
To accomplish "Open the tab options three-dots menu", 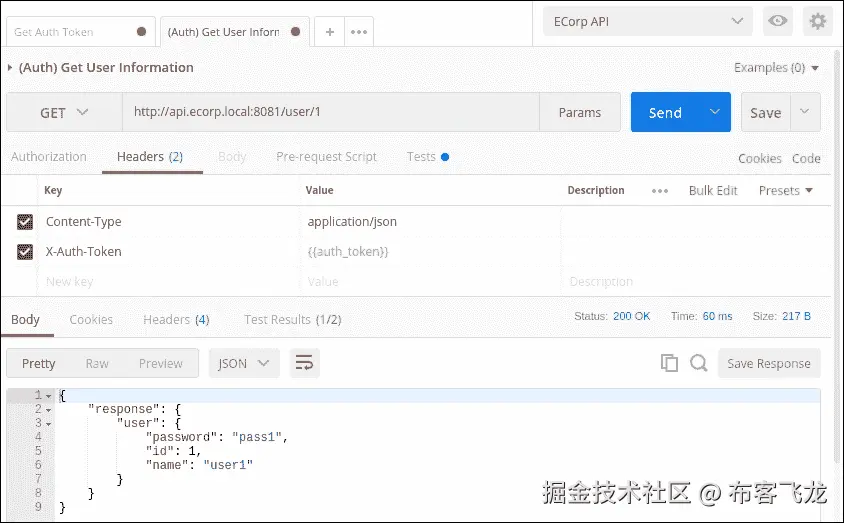I will pyautogui.click(x=359, y=32).
